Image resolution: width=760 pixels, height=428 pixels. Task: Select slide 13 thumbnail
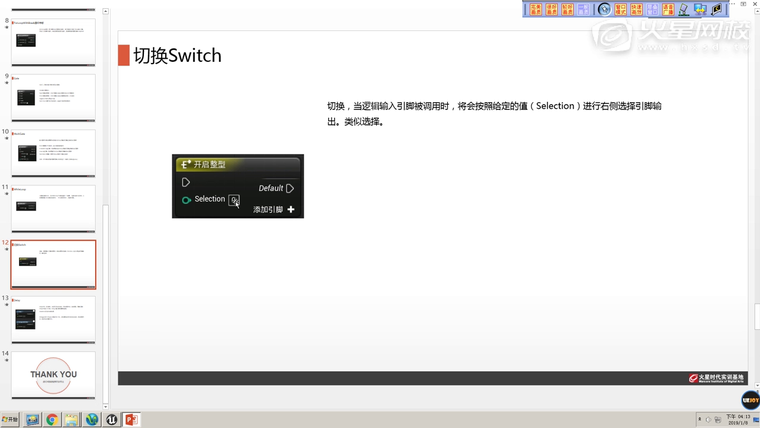coord(53,319)
